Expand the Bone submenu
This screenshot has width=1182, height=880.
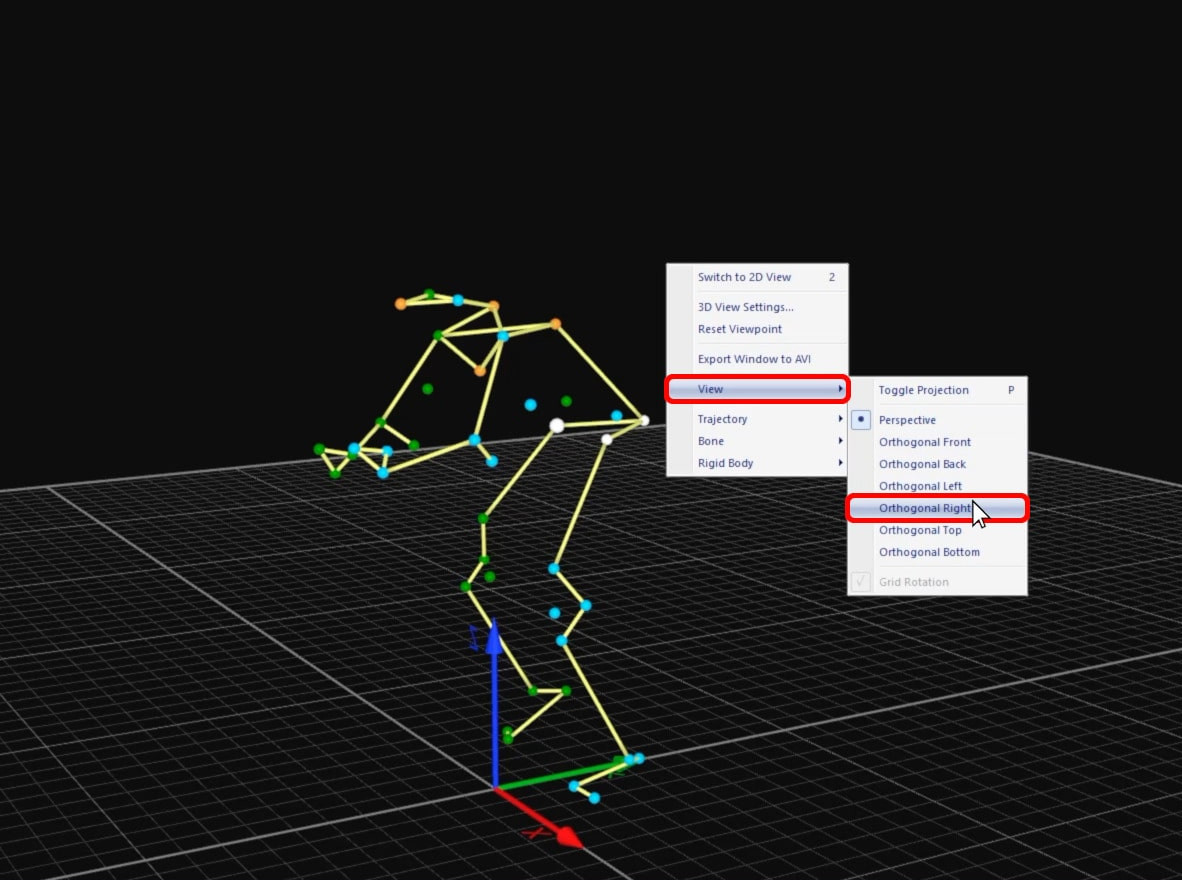tap(757, 440)
